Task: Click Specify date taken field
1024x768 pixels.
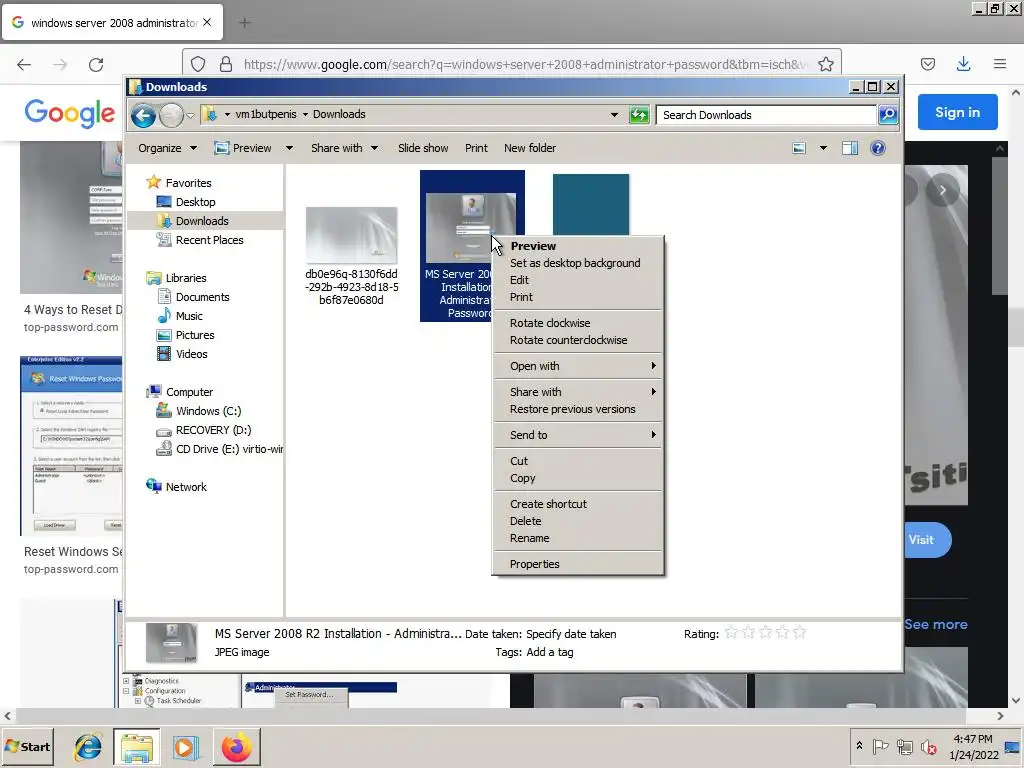Action: tap(571, 634)
